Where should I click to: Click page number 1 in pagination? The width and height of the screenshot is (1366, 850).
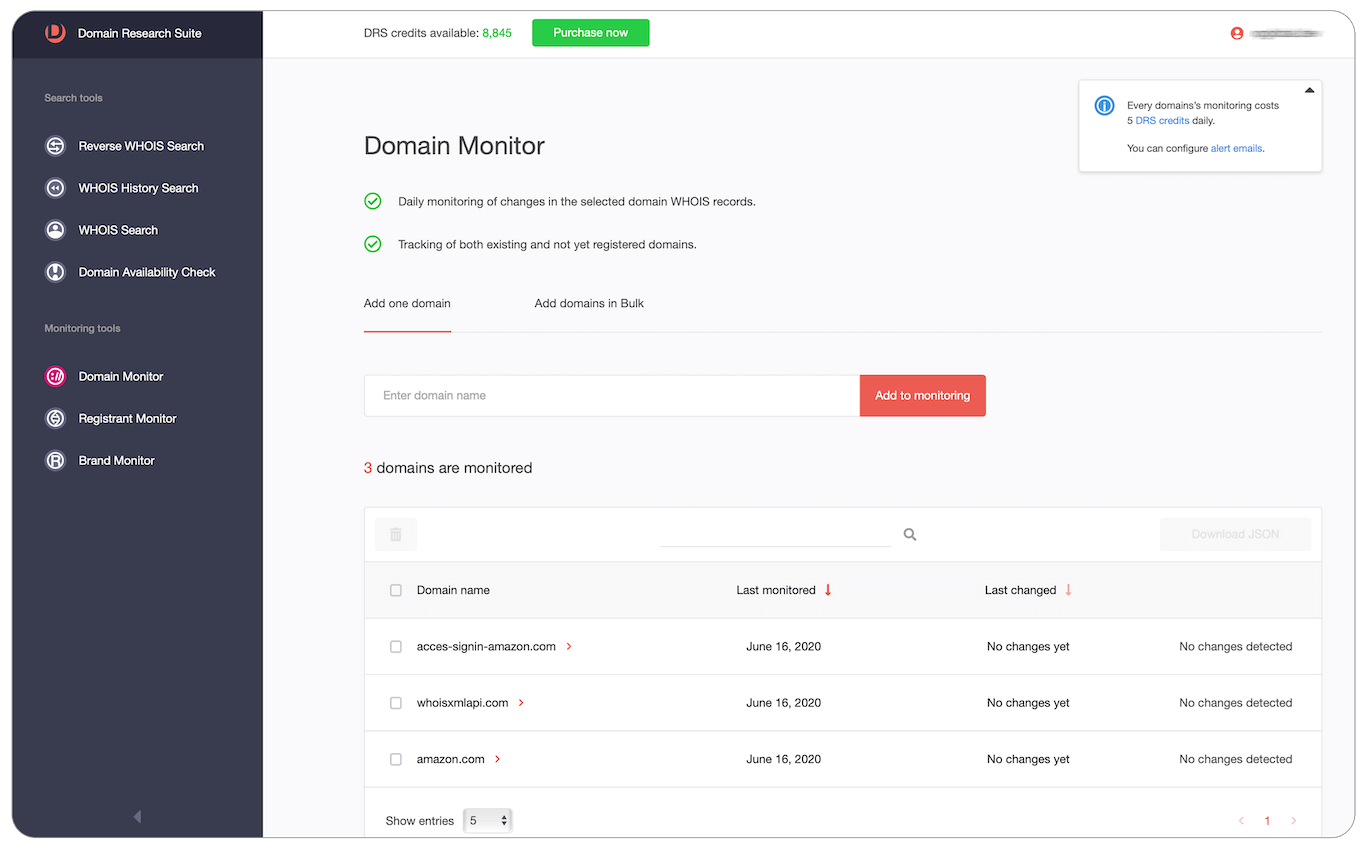pyautogui.click(x=1267, y=821)
